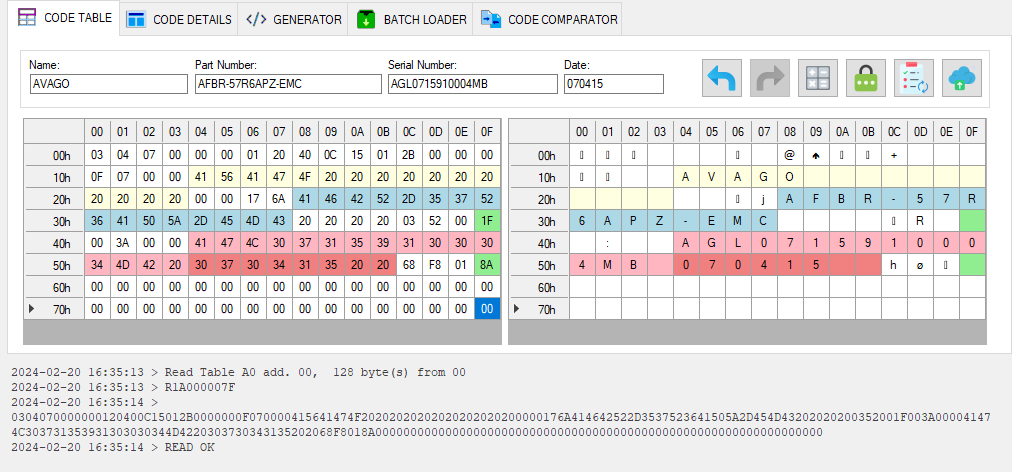Click the checklist clipboard icon
Screen dimensions: 1012x472
pos(914,78)
